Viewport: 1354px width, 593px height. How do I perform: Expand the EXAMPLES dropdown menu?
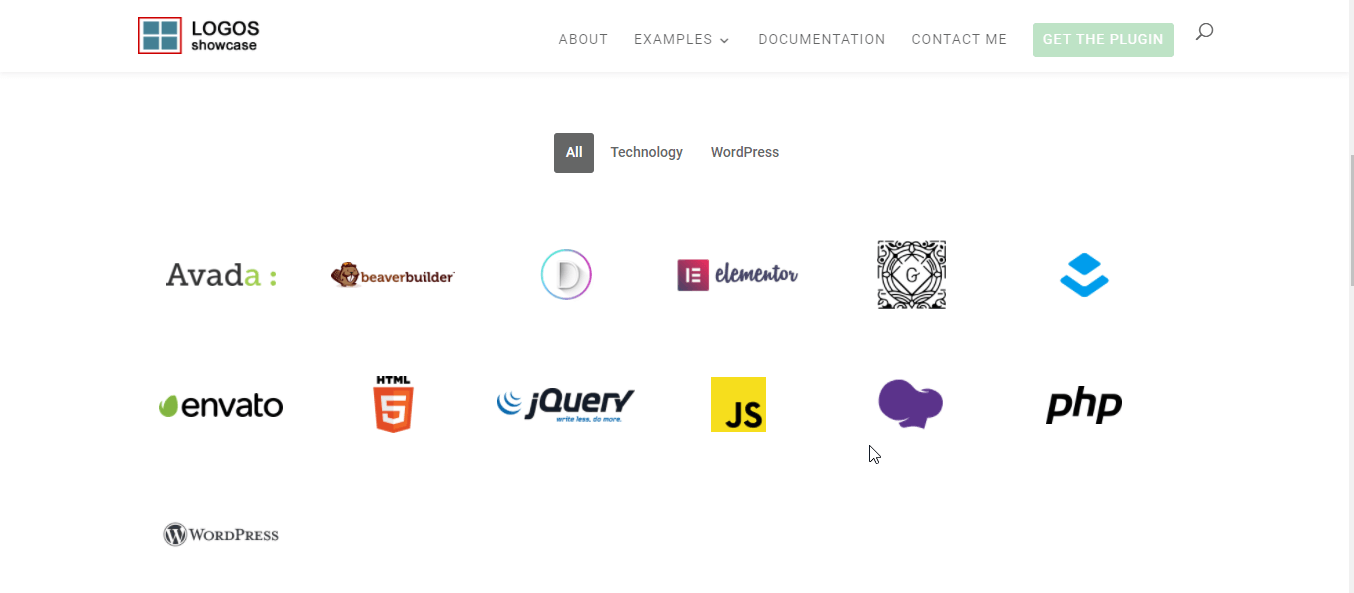pyautogui.click(x=681, y=39)
